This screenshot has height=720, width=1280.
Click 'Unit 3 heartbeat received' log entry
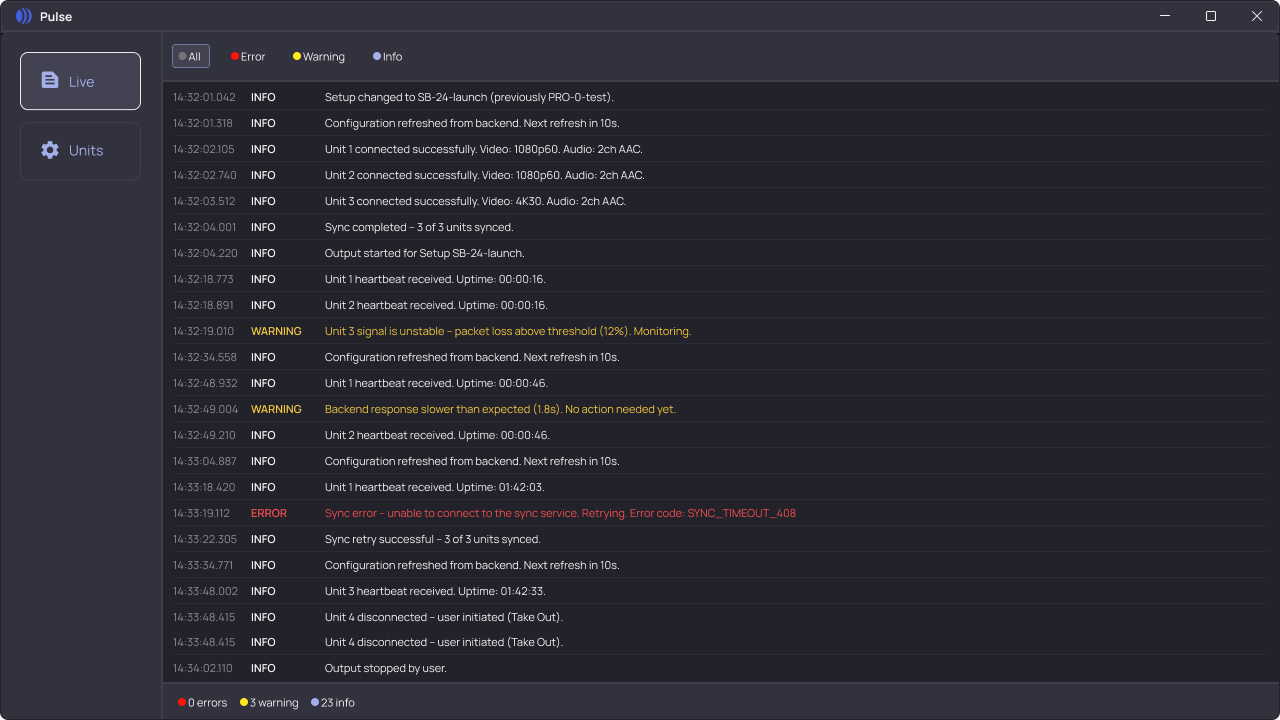point(720,591)
